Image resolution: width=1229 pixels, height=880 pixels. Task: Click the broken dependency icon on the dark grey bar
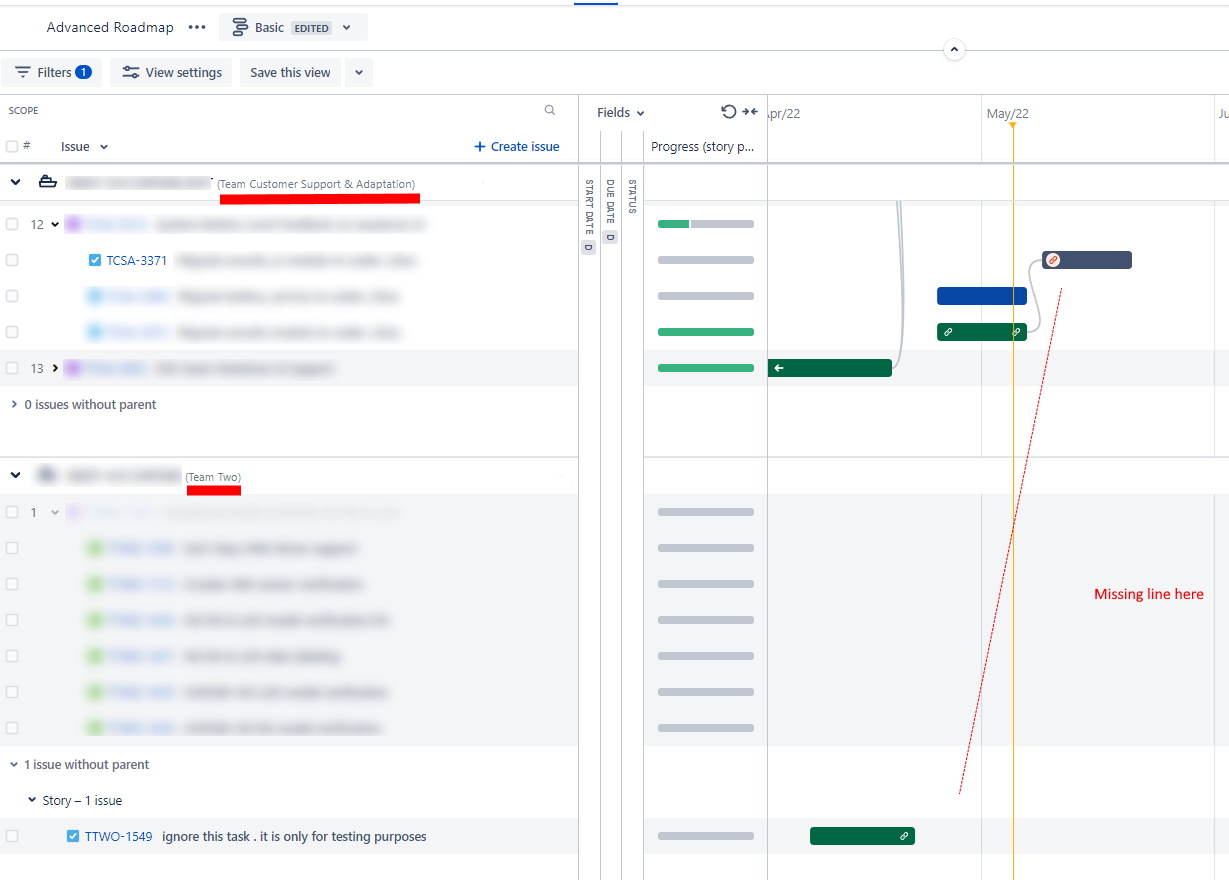(x=1053, y=259)
